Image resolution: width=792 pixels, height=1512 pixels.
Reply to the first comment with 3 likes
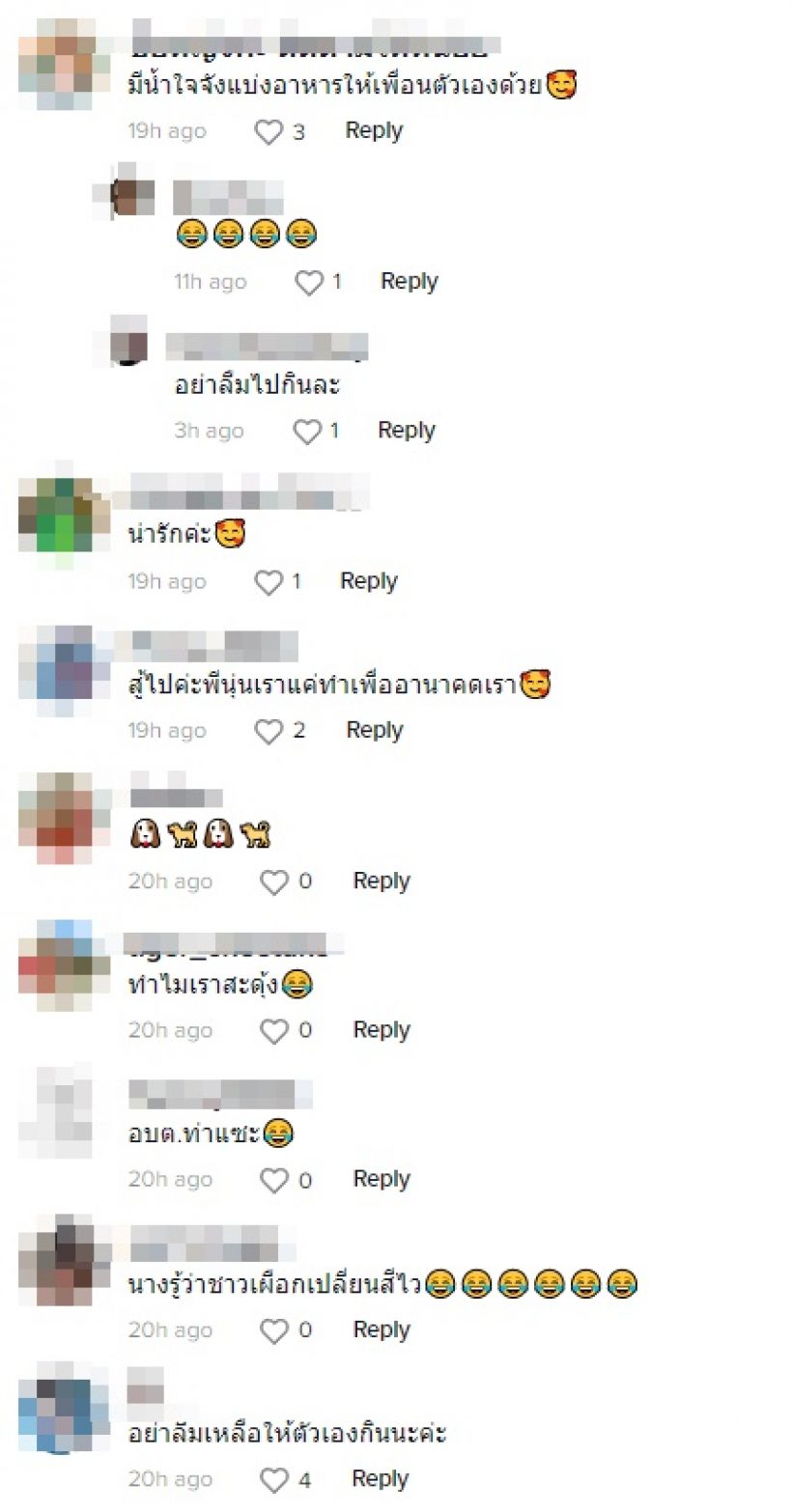(374, 130)
